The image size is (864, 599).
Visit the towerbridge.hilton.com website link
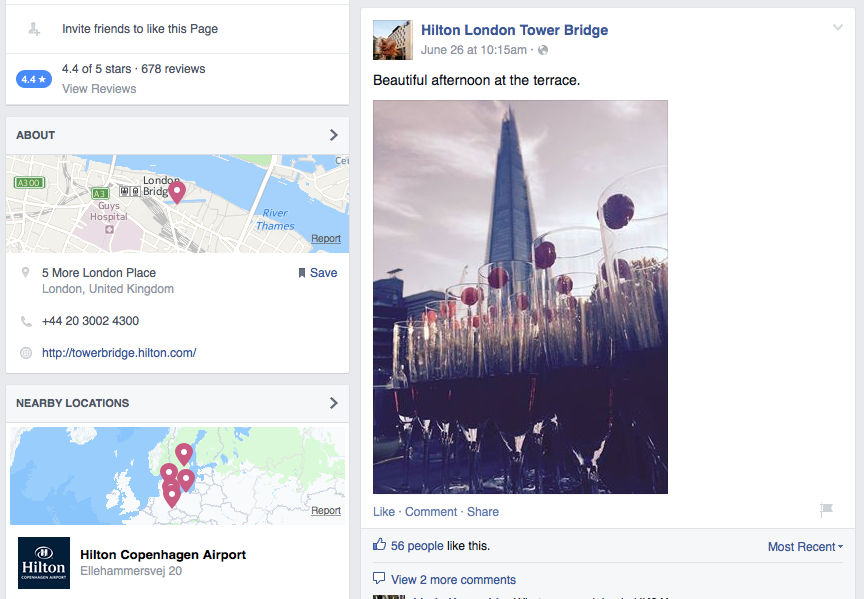click(x=119, y=353)
